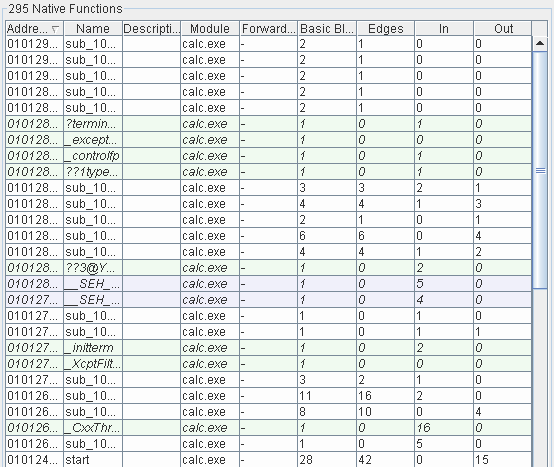This screenshot has width=554, height=467.
Task: Click the scrollbar up arrow button
Action: point(540,43)
